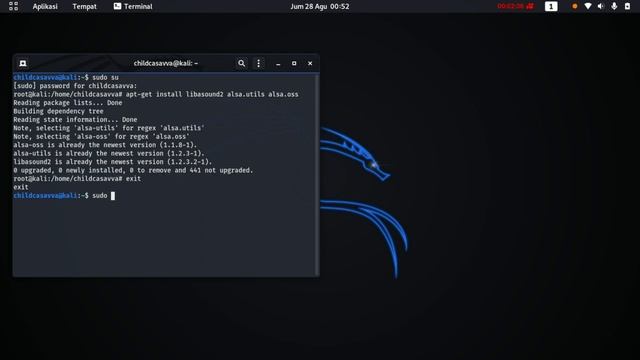Click the '0 upgraded, 0 newly installed' line
Viewport: 640px width, 360px height.
click(x=133, y=170)
